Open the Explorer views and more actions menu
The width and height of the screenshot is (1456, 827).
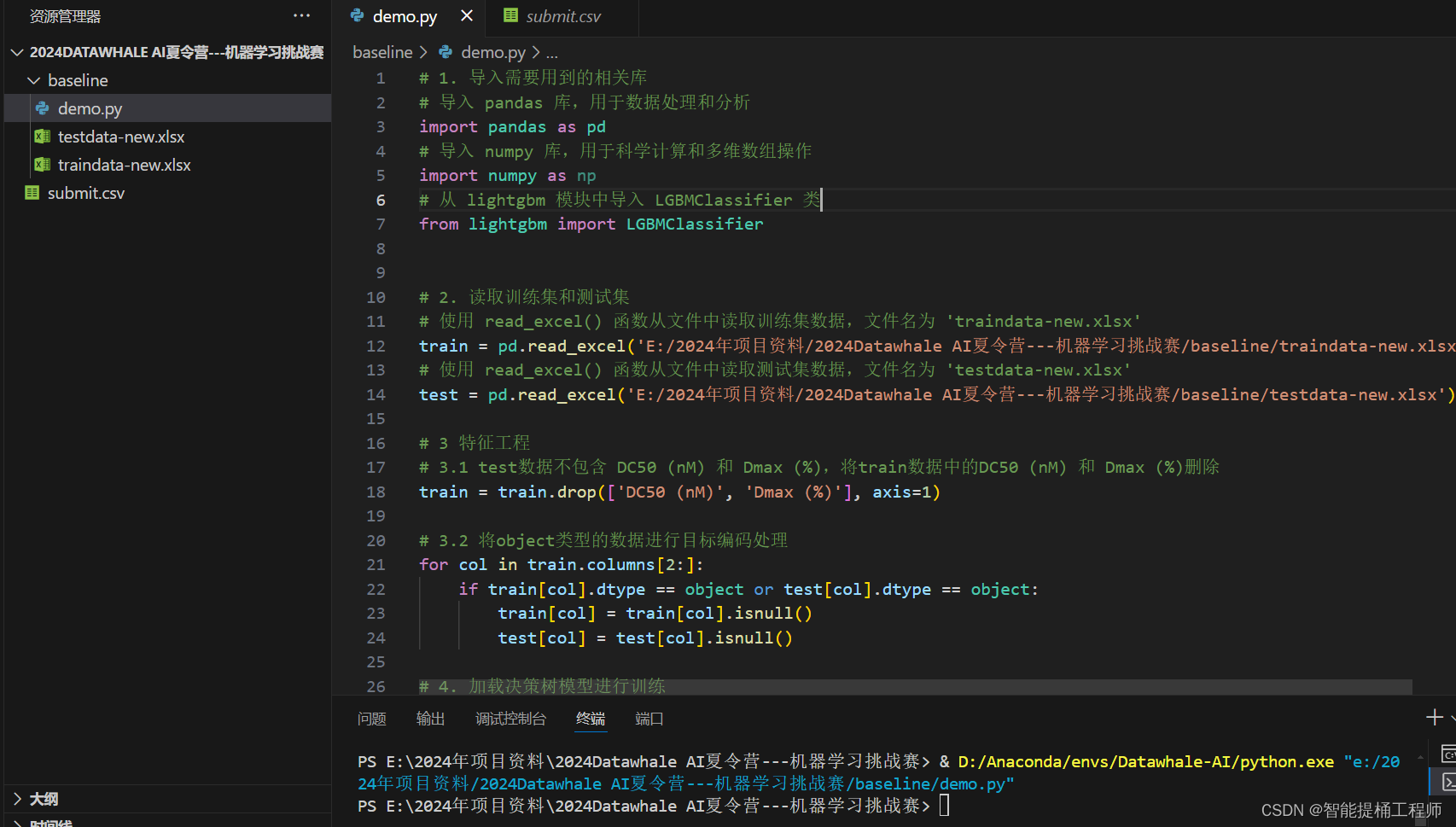click(301, 16)
